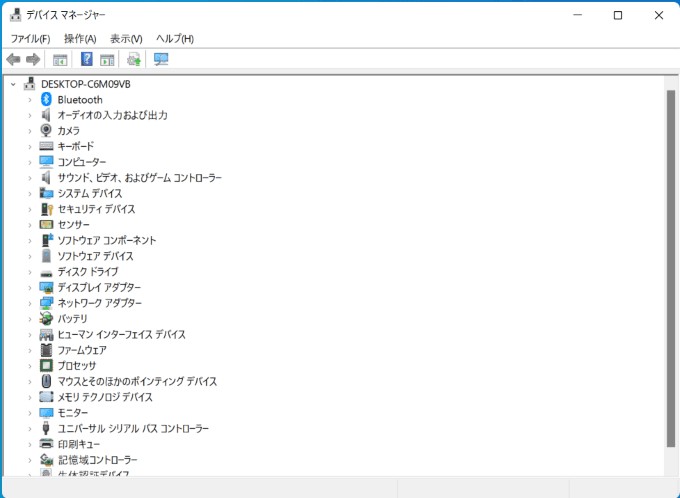Select the バッテリ category icon

pyautogui.click(x=47, y=319)
